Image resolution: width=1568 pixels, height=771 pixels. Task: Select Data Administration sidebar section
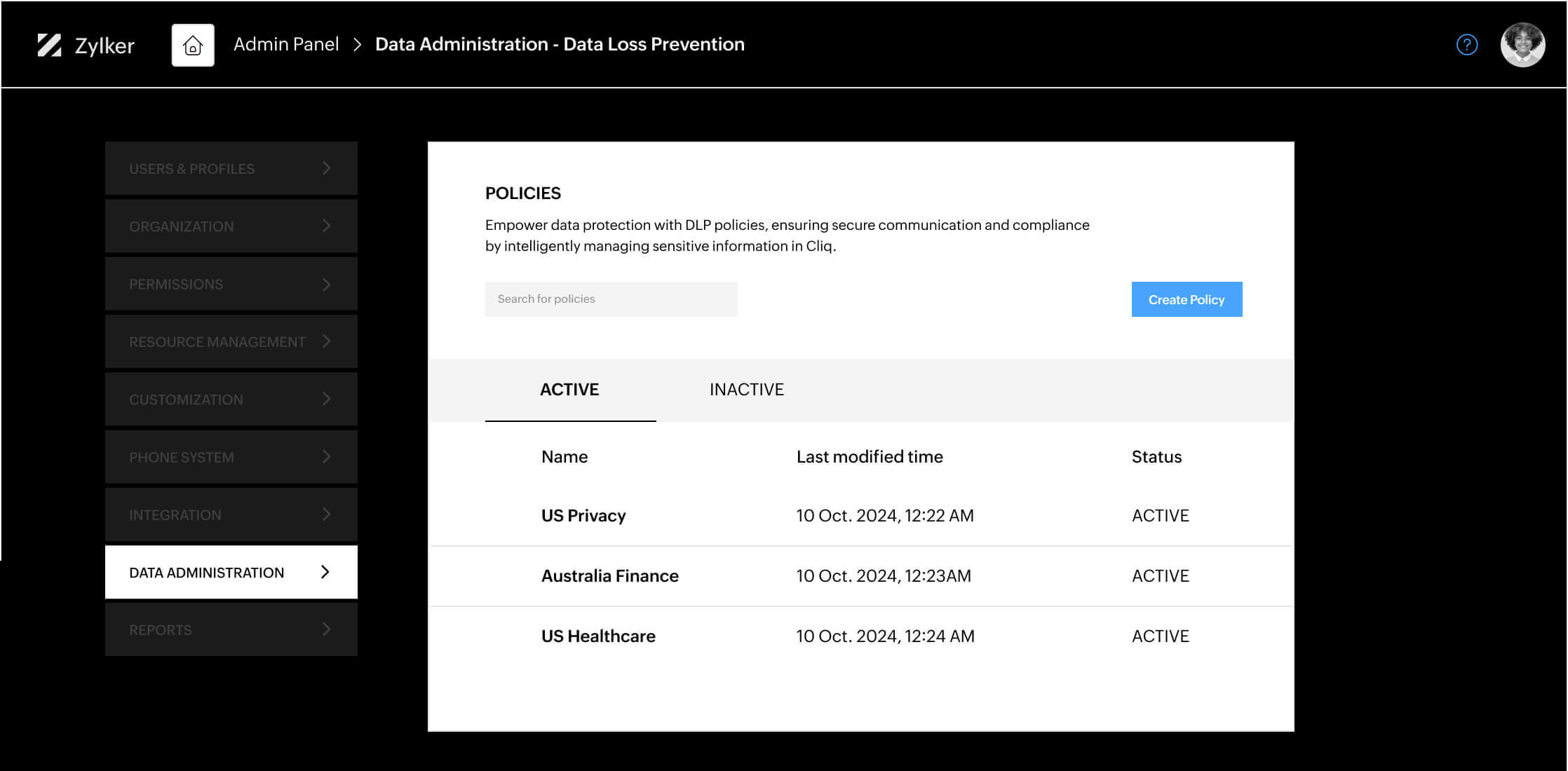pyautogui.click(x=231, y=572)
